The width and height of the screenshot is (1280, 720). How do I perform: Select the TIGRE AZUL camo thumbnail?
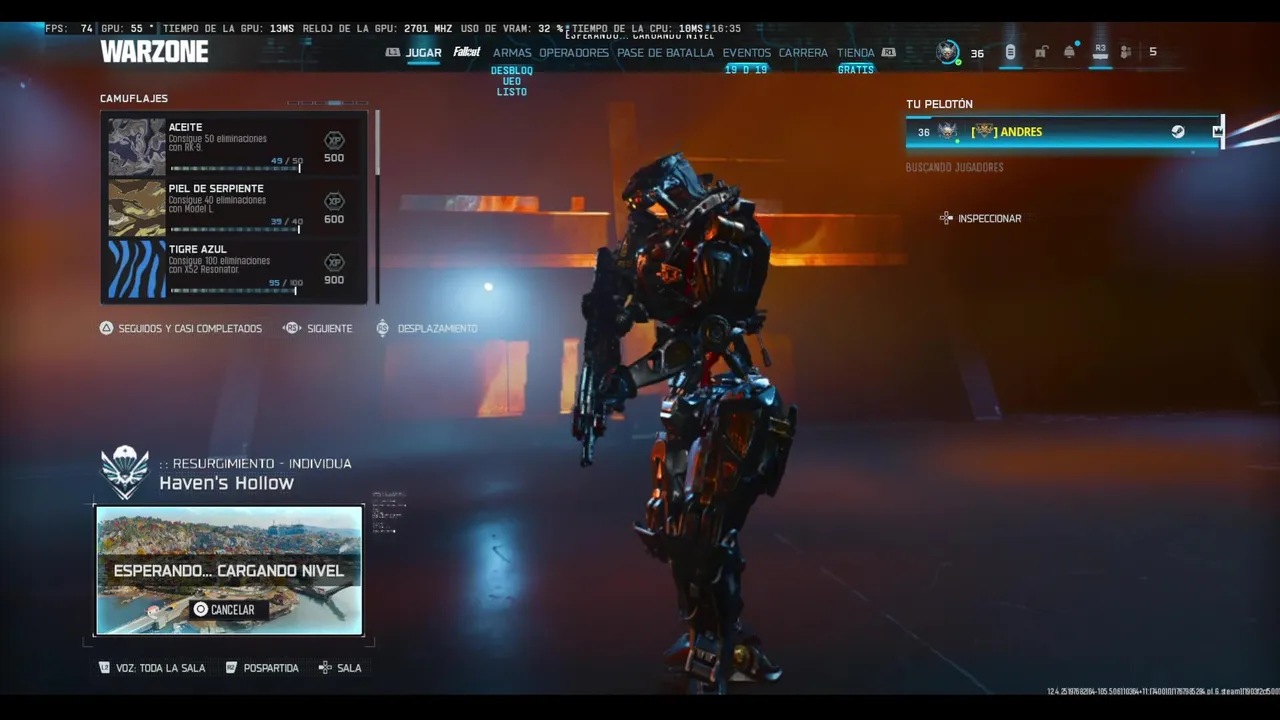(x=137, y=269)
